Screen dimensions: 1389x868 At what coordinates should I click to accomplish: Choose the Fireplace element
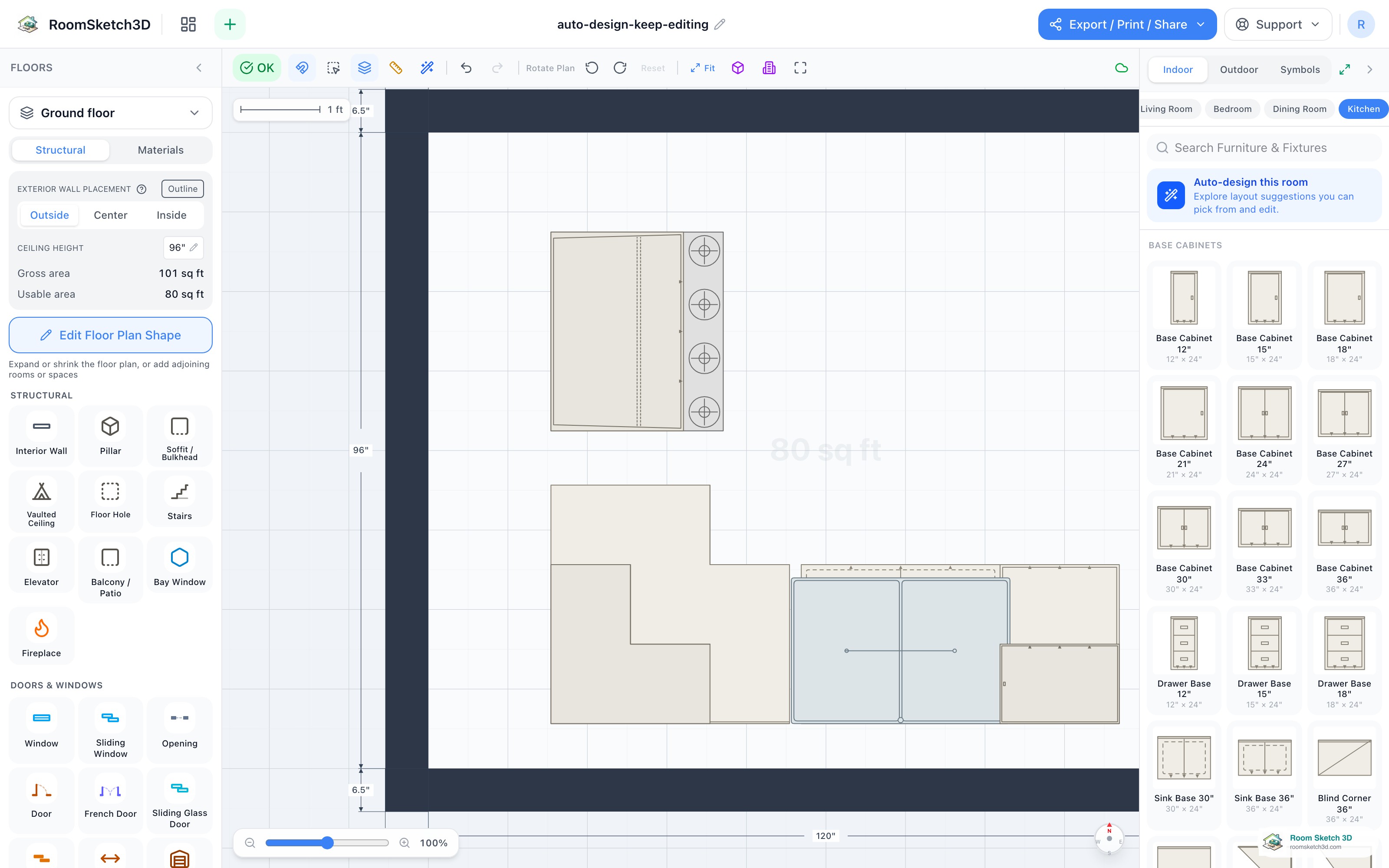(x=41, y=637)
